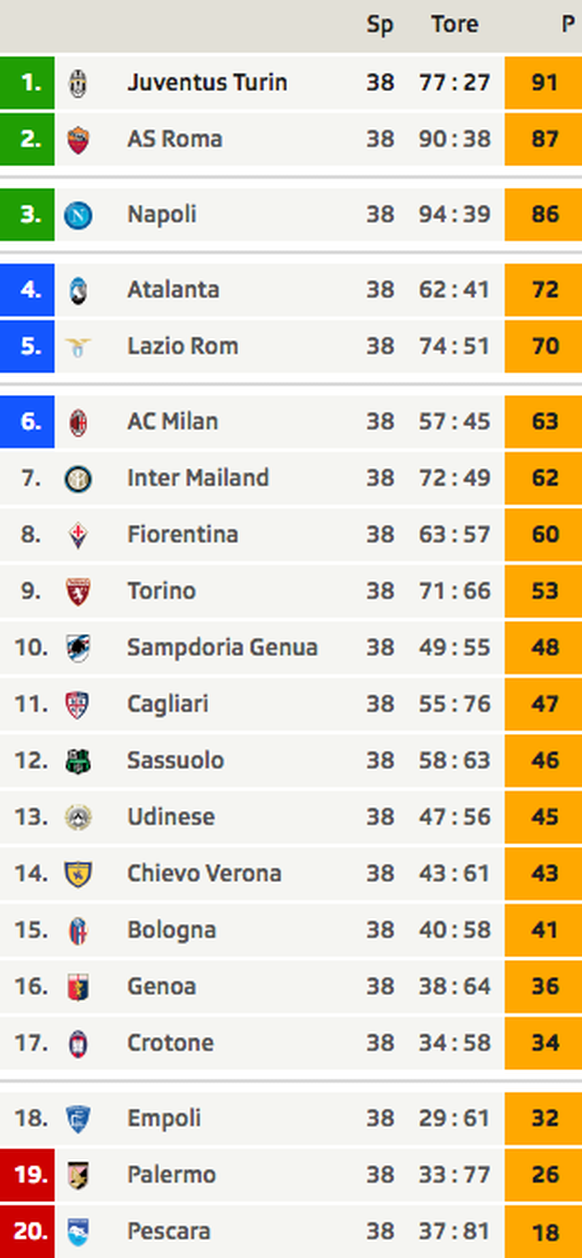Viewport: 582px width, 1258px height.
Task: Click Juventus's orange 91 points cell
Action: (x=543, y=83)
